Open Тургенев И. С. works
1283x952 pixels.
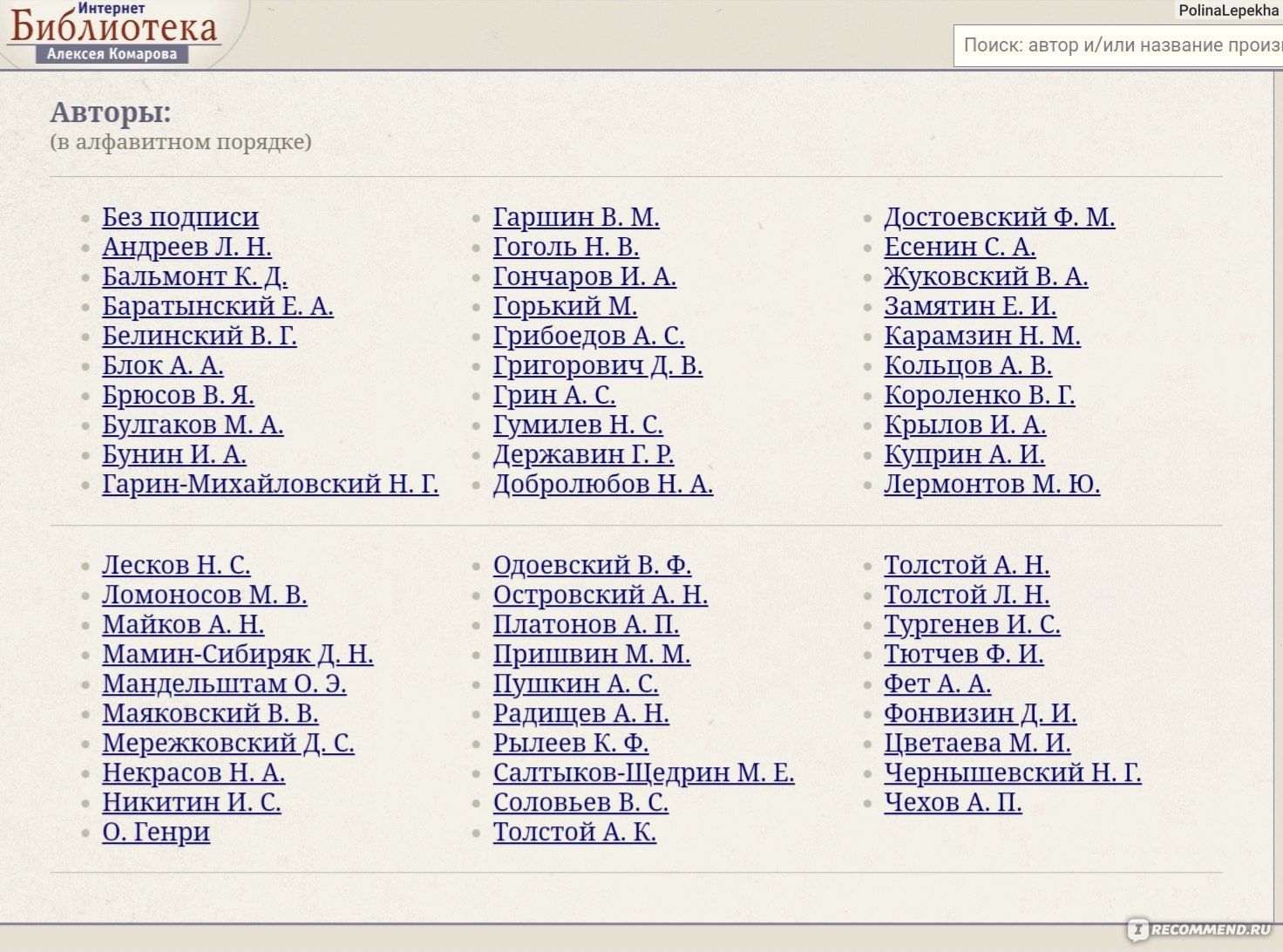coord(972,624)
